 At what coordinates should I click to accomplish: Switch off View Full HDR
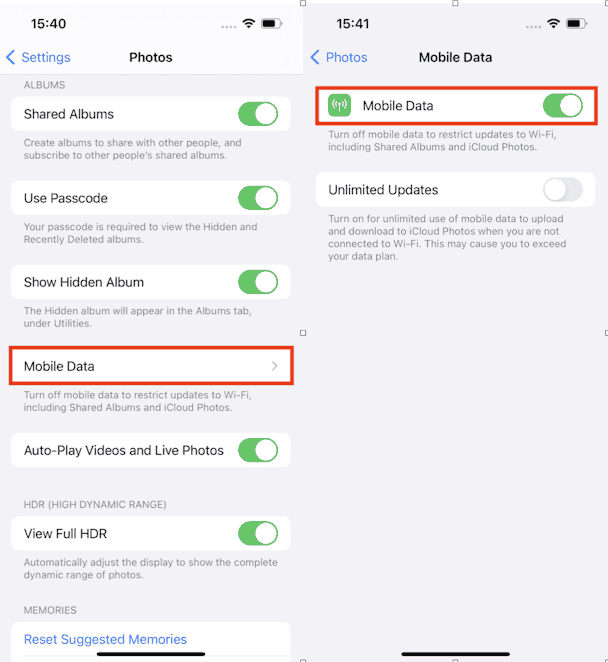(258, 534)
